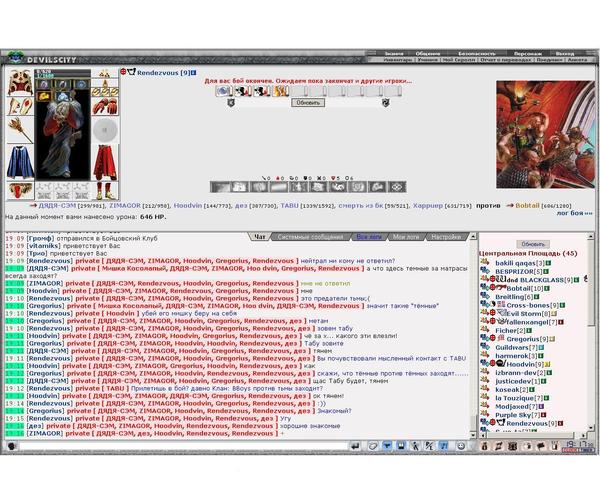Open the Знания top menu

[394, 54]
